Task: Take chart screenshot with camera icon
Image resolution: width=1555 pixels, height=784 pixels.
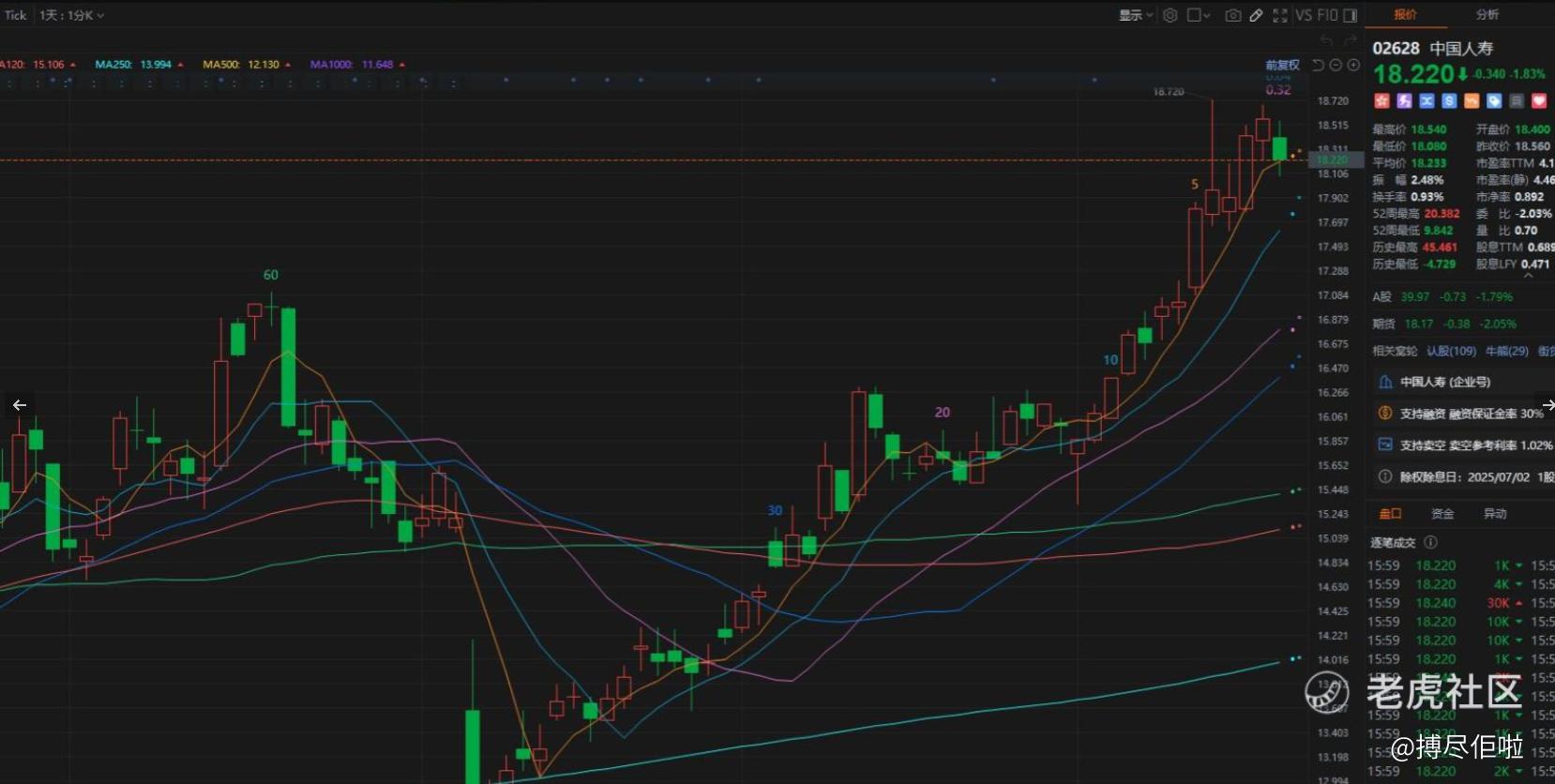Action: tap(1233, 15)
